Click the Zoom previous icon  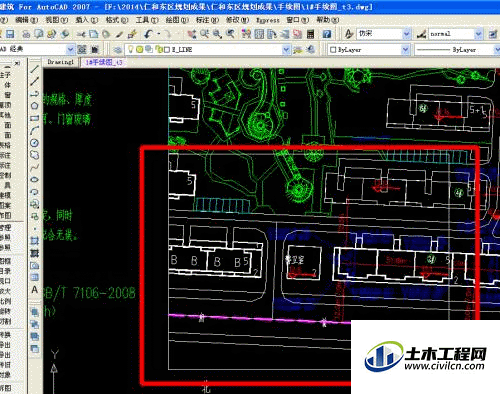click(230, 34)
